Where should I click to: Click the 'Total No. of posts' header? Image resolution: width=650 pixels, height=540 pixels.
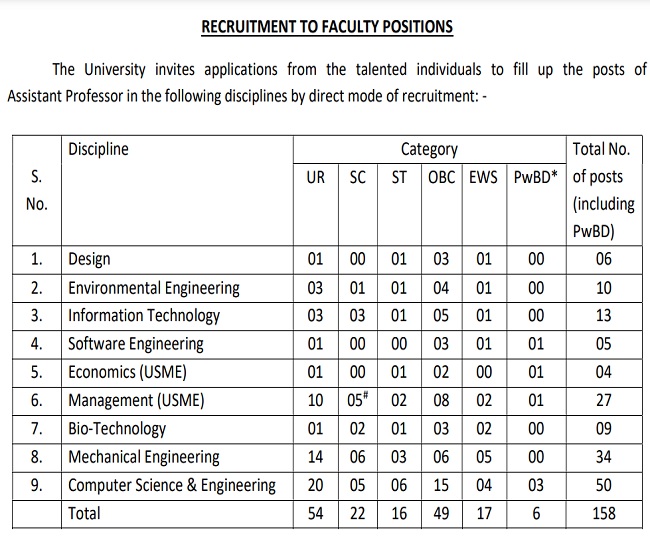[x=602, y=190]
